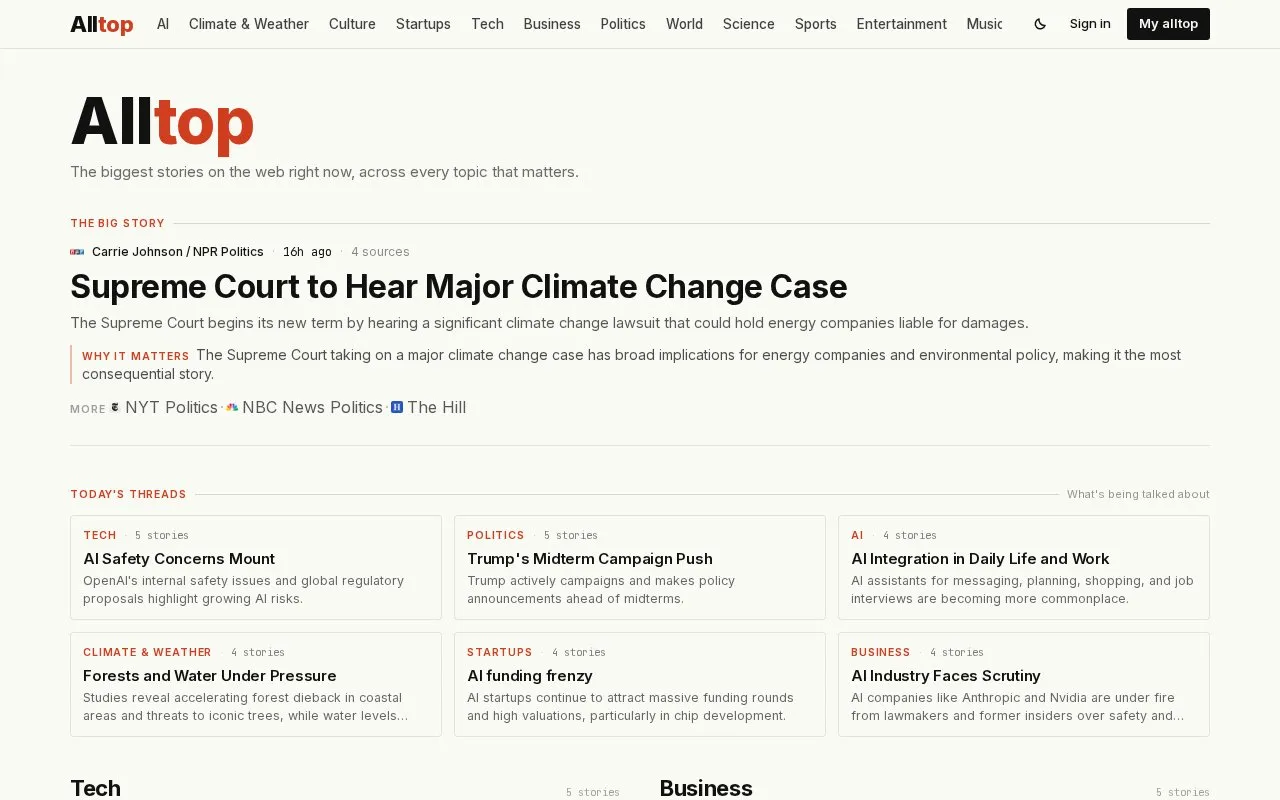Image resolution: width=1280 pixels, height=800 pixels.
Task: Open Forests and Water Under Pressure thread
Action: (x=256, y=684)
